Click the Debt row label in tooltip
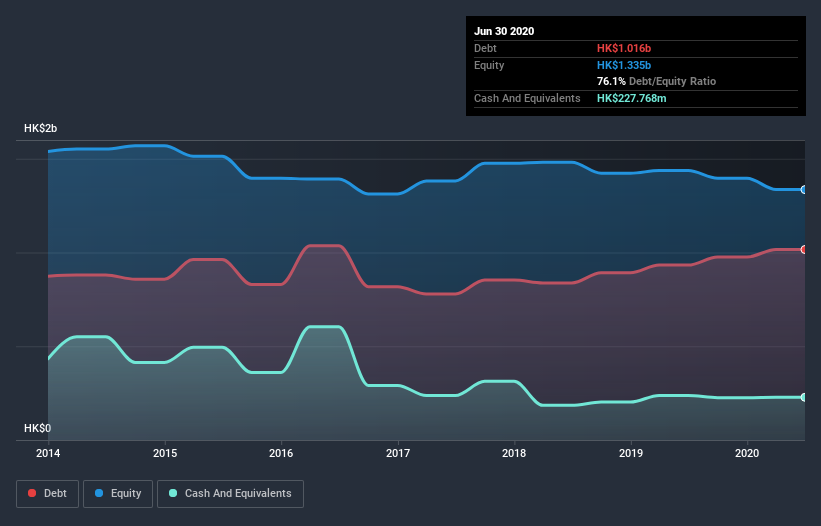This screenshot has width=821, height=526. tap(485, 48)
